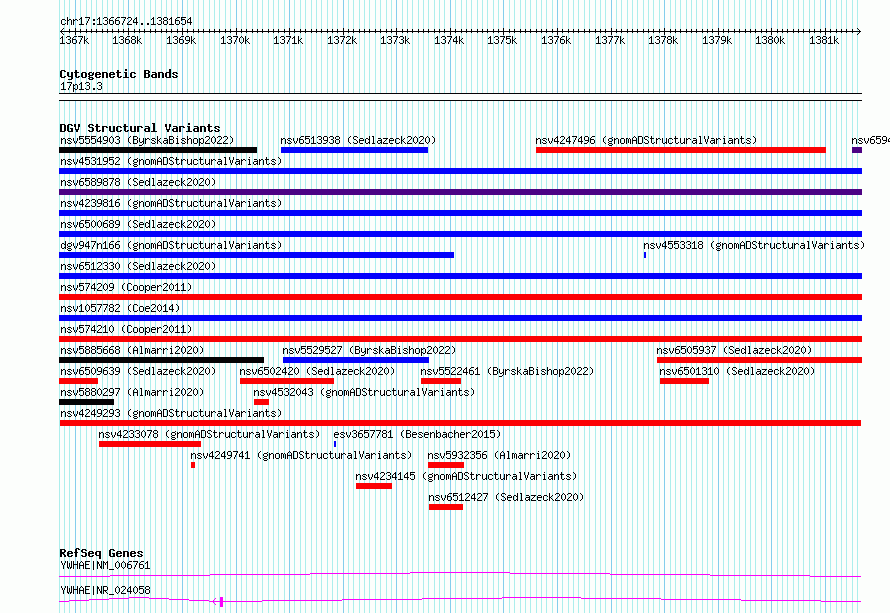Click the red bar under nsv4233078

coord(150,444)
